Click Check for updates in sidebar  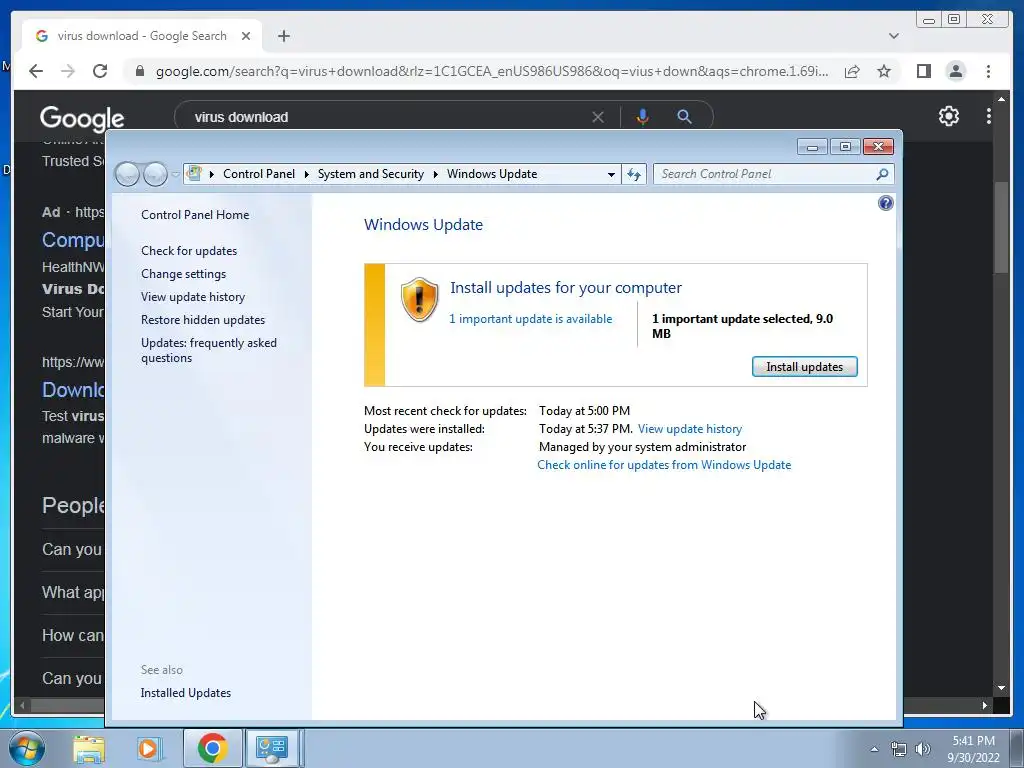(x=189, y=251)
